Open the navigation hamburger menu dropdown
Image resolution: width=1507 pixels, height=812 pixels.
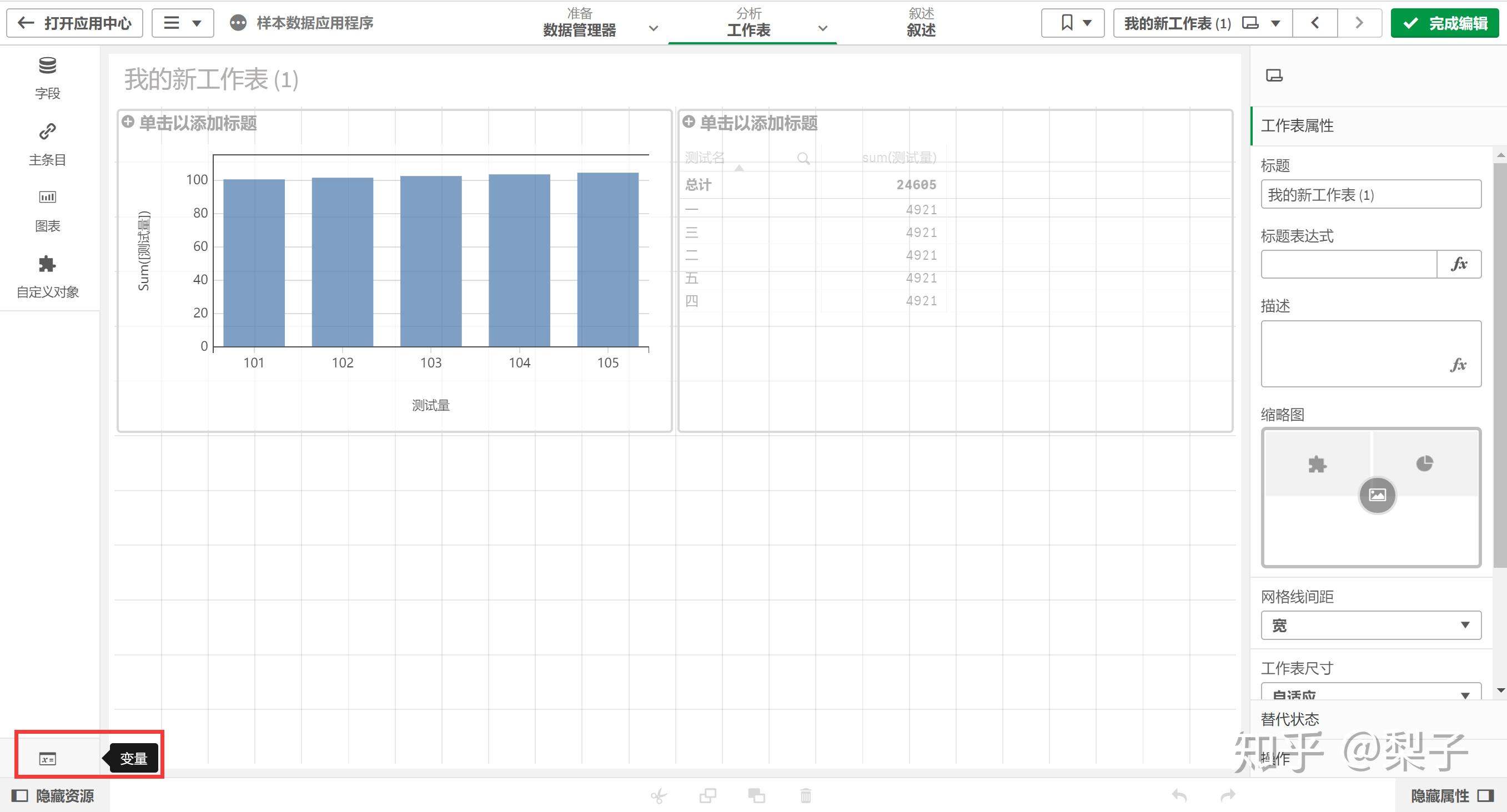coord(182,23)
